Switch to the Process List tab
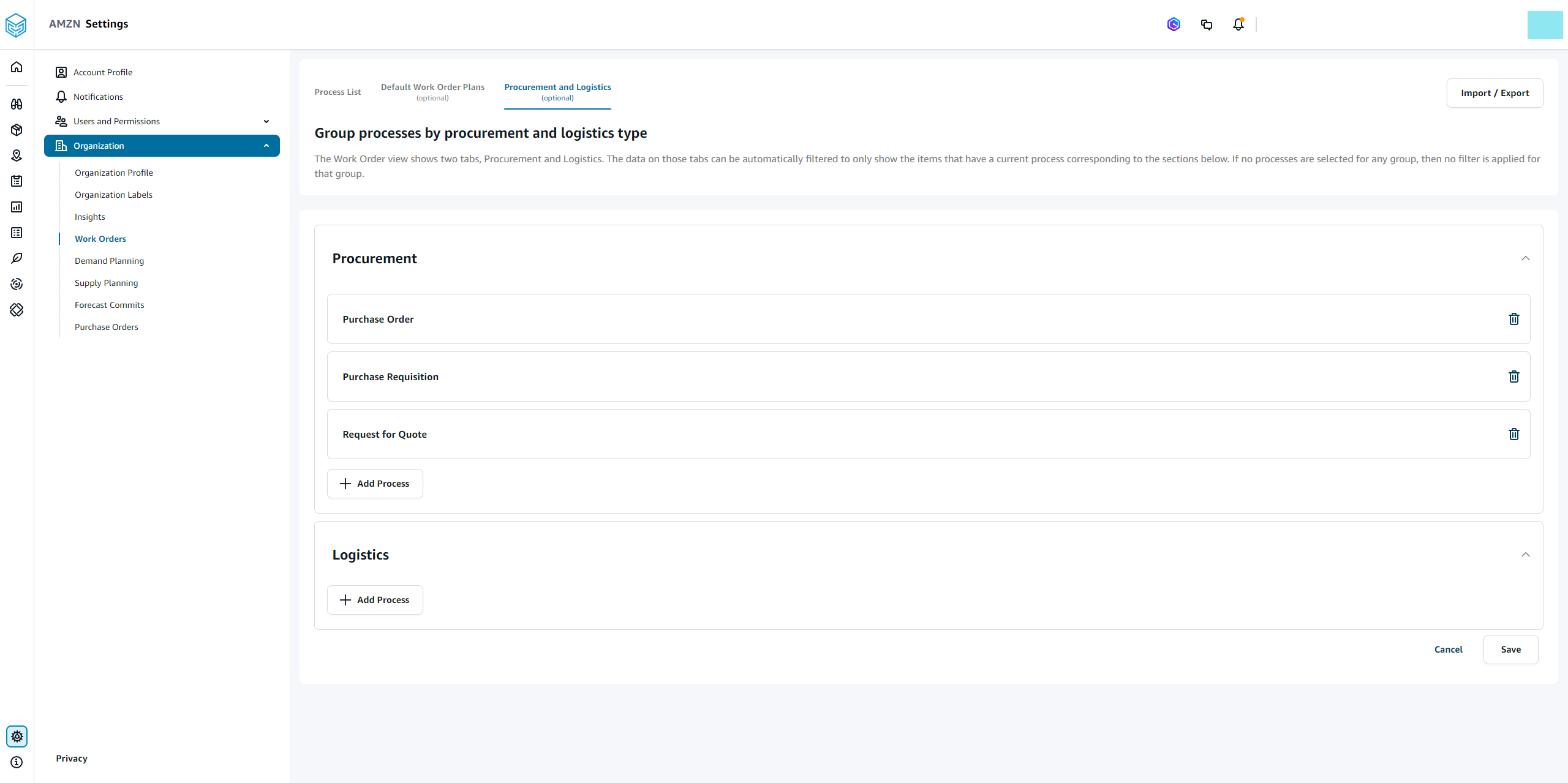Image resolution: width=1568 pixels, height=783 pixels. coord(338,91)
